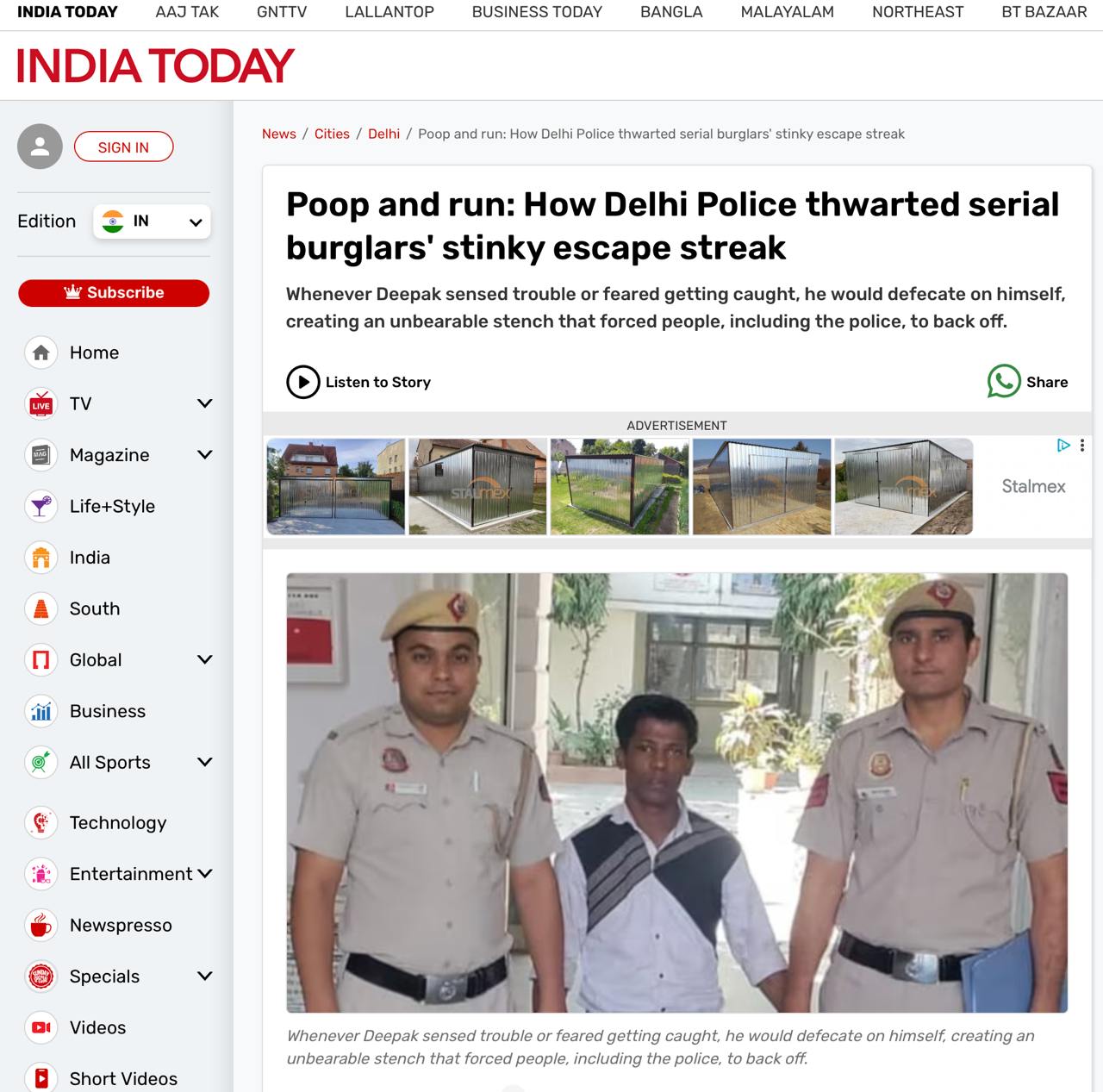Screen dimensions: 1103x1092
Task: Open the Stalmex ad options menu
Action: pos(1082,446)
